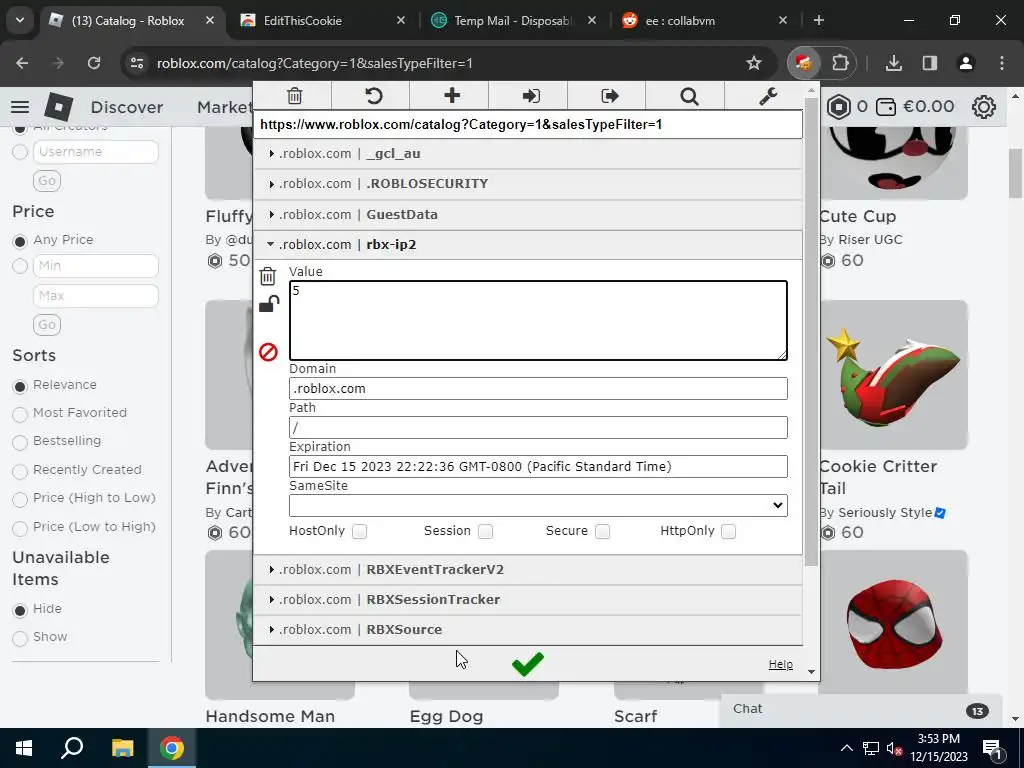1024x768 pixels.
Task: Open the Robux balance icon
Action: pyautogui.click(x=839, y=106)
